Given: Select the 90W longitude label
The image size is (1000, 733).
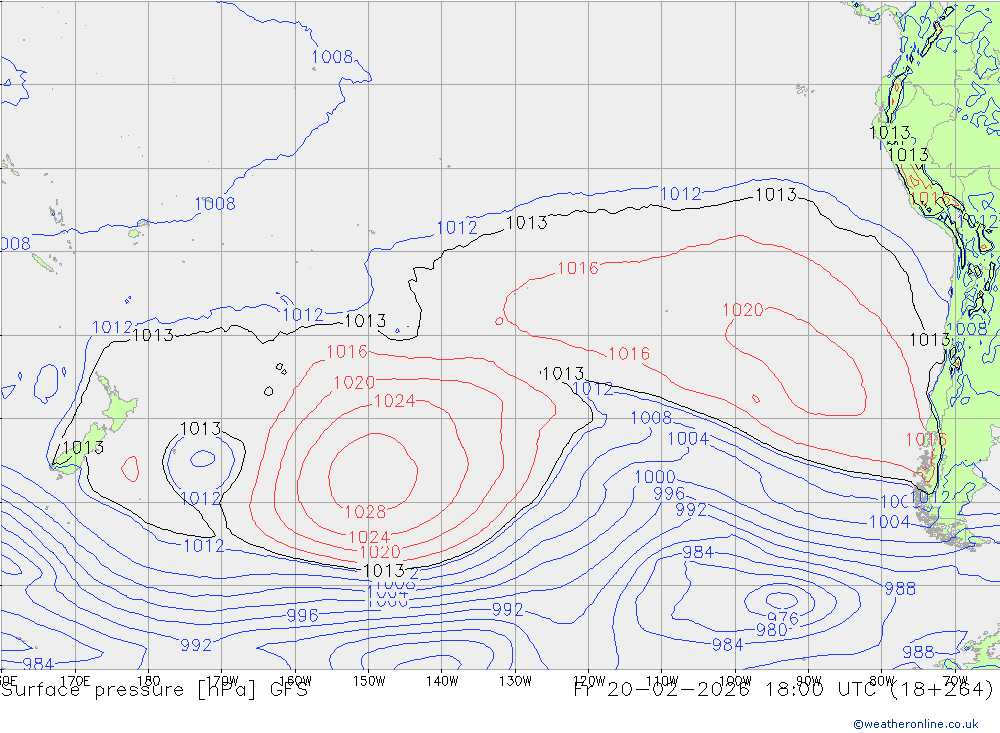Looking at the screenshot, I should point(809,681).
